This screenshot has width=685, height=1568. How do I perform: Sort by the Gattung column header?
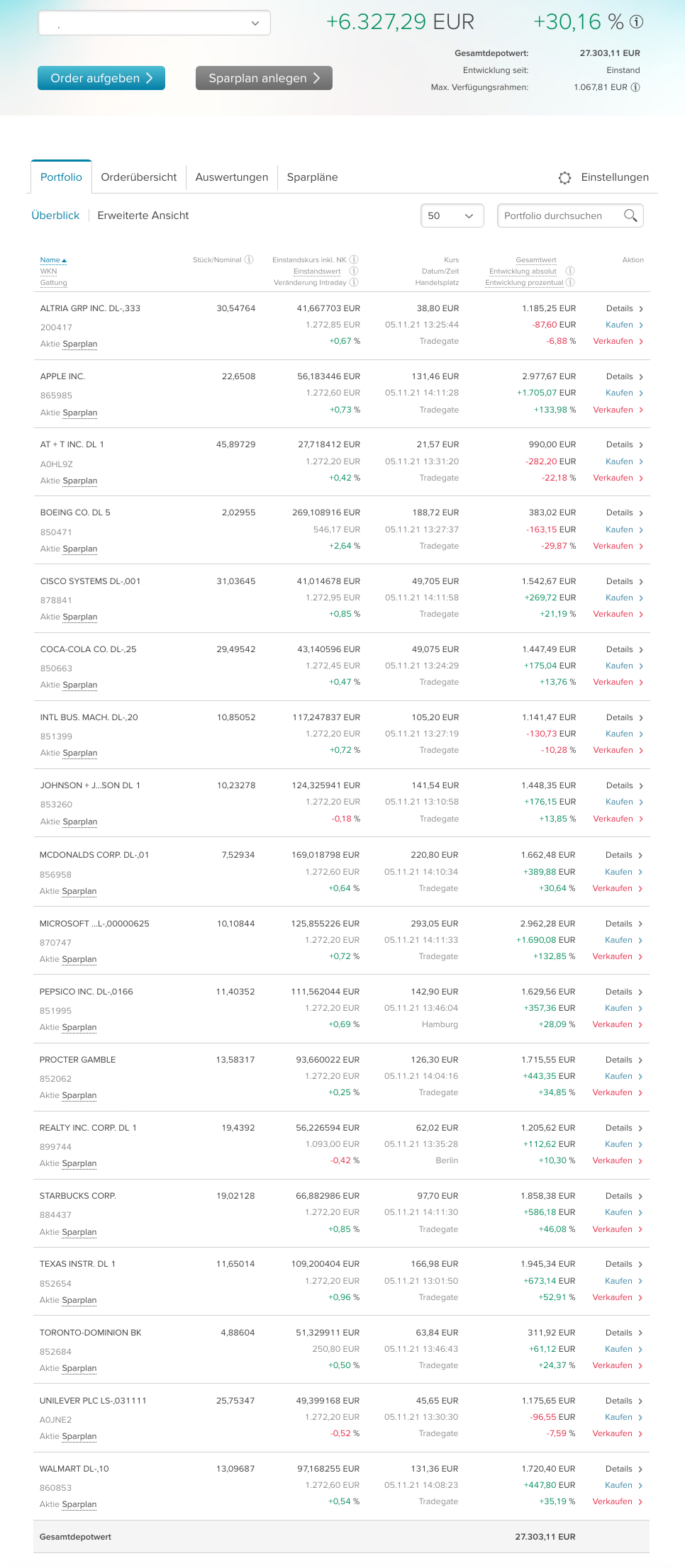(x=53, y=283)
